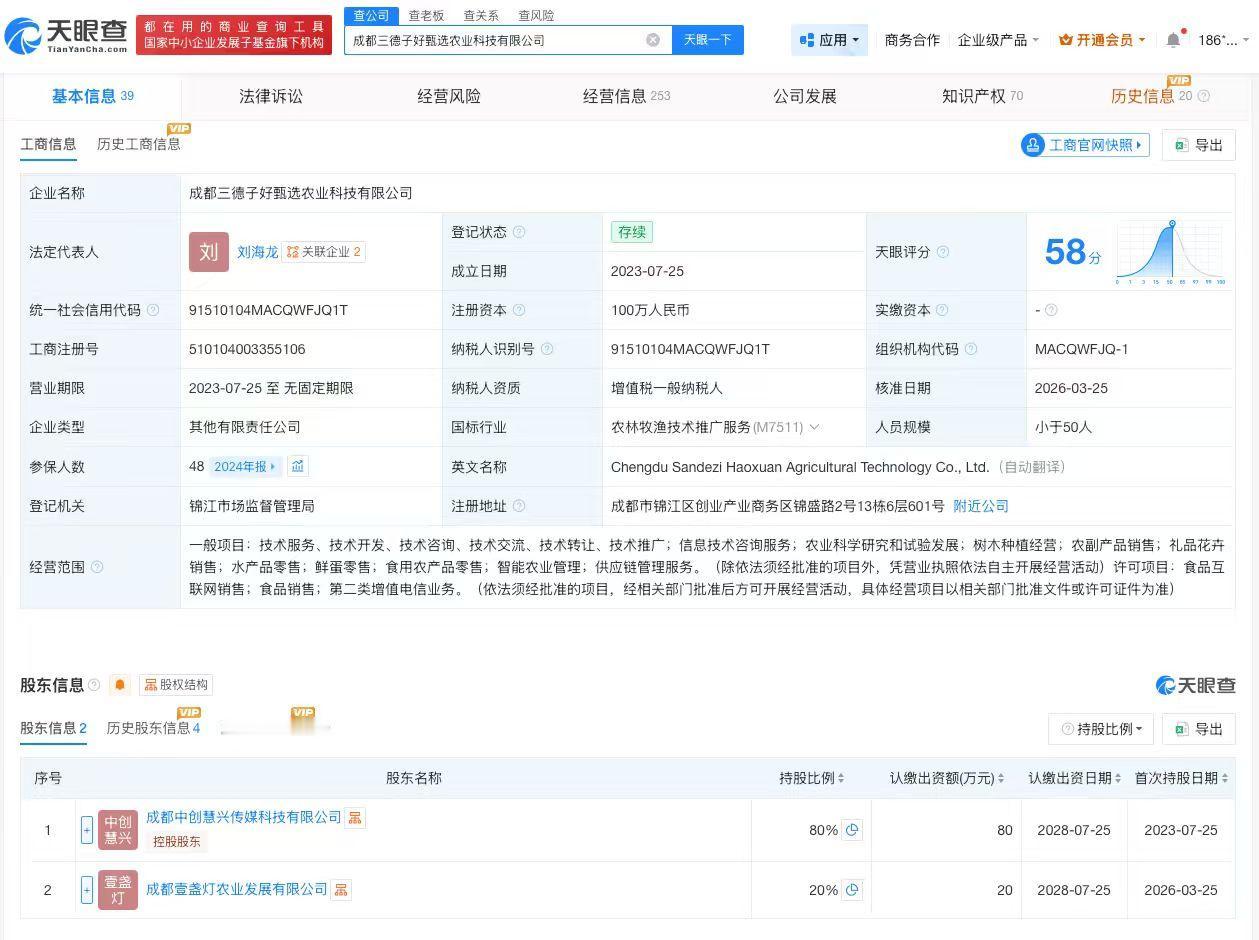Open the 法律诉讼 tab
The width and height of the screenshot is (1259, 940).
(271, 97)
